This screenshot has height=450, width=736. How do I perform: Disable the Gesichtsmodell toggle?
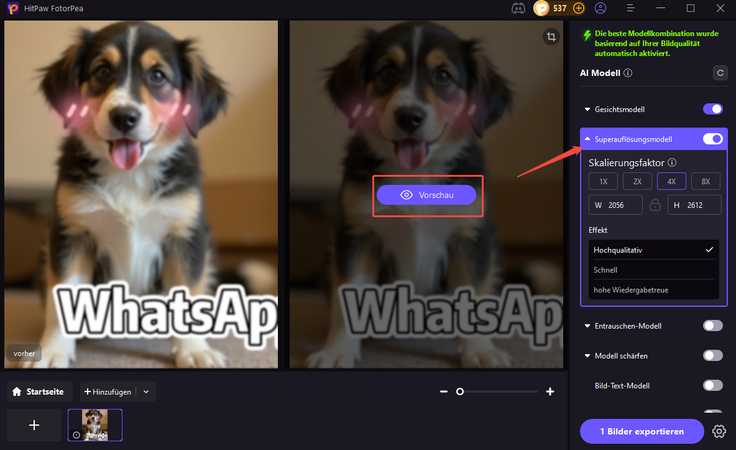click(713, 109)
